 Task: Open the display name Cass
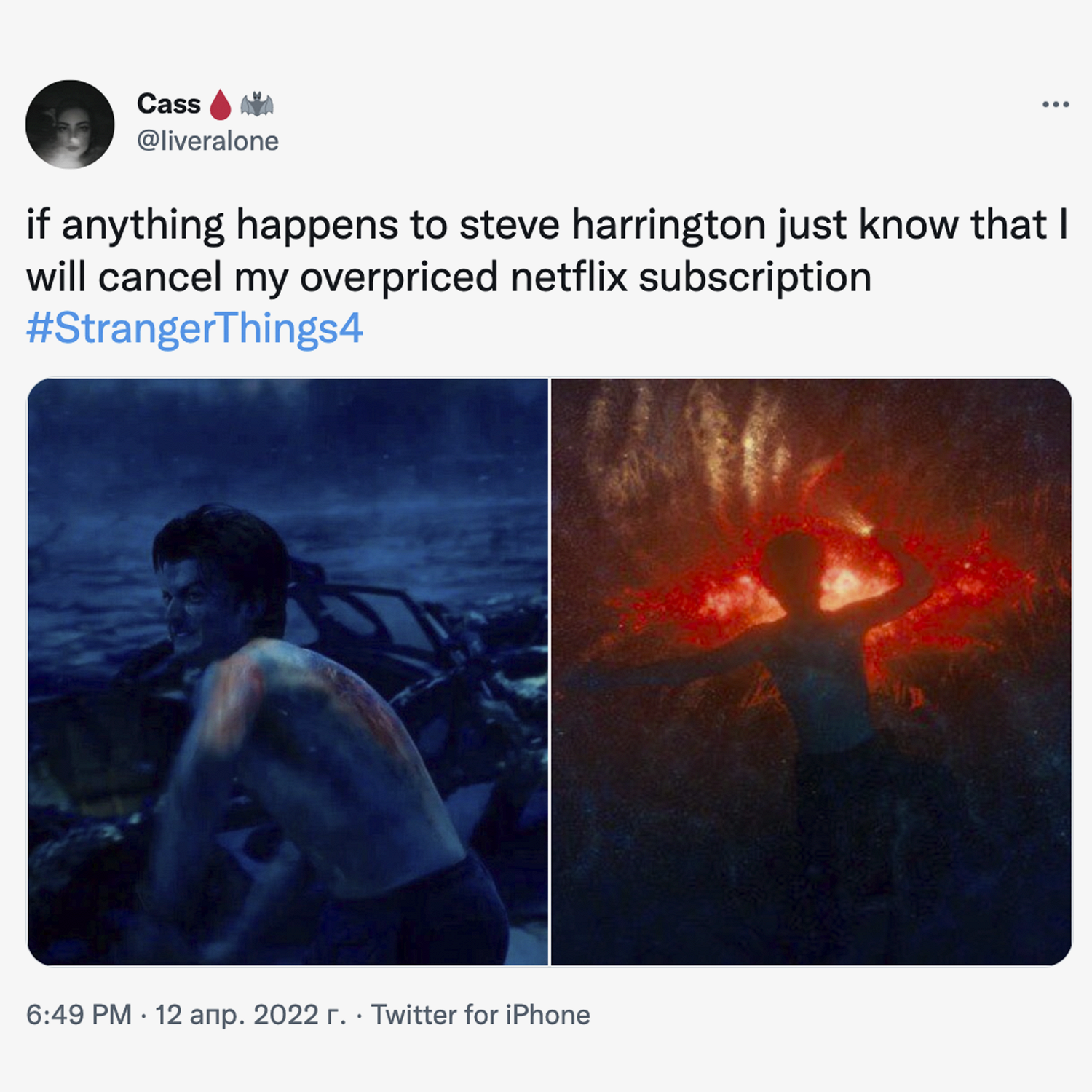[168, 104]
